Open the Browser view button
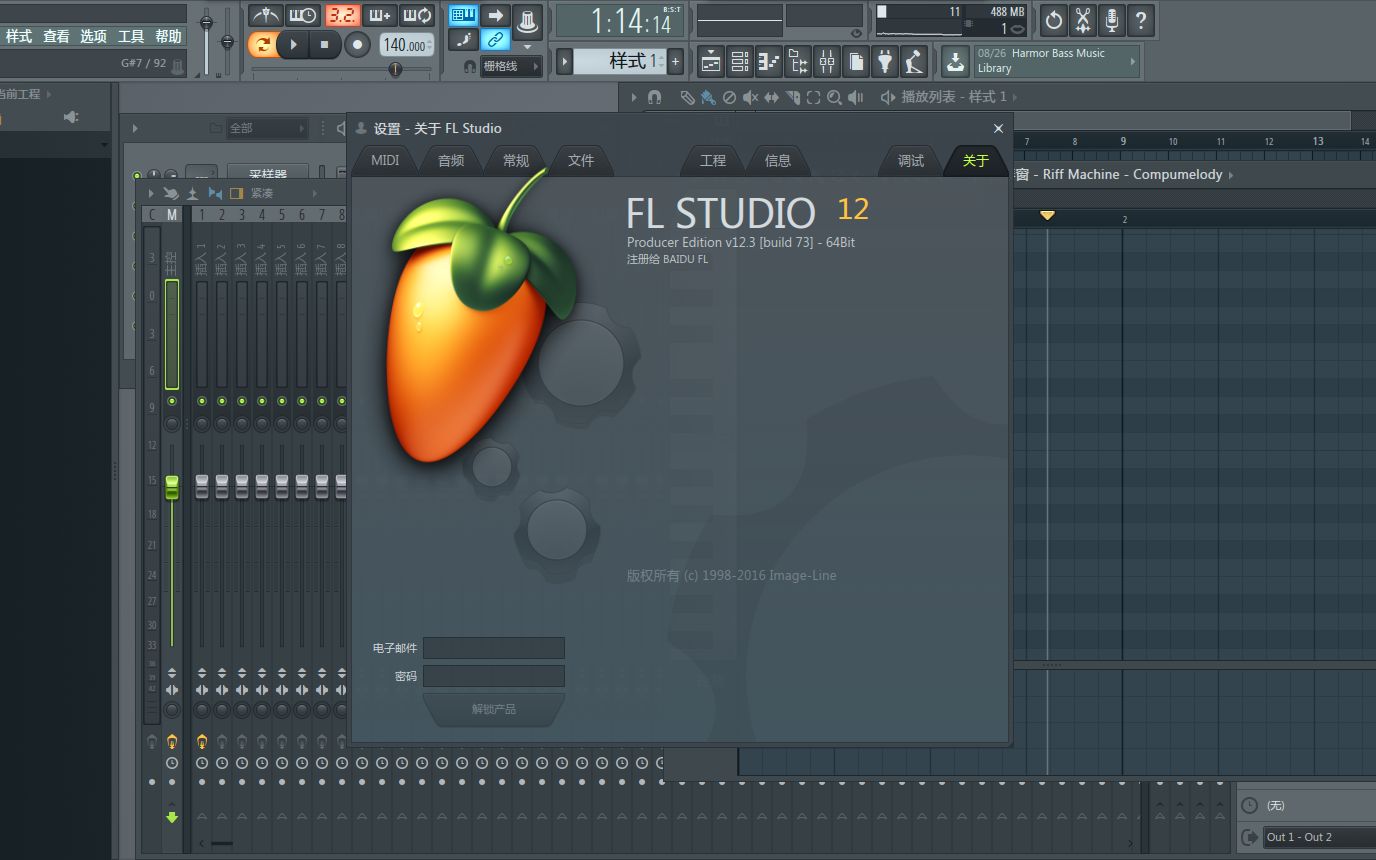The height and width of the screenshot is (860, 1376). point(798,62)
